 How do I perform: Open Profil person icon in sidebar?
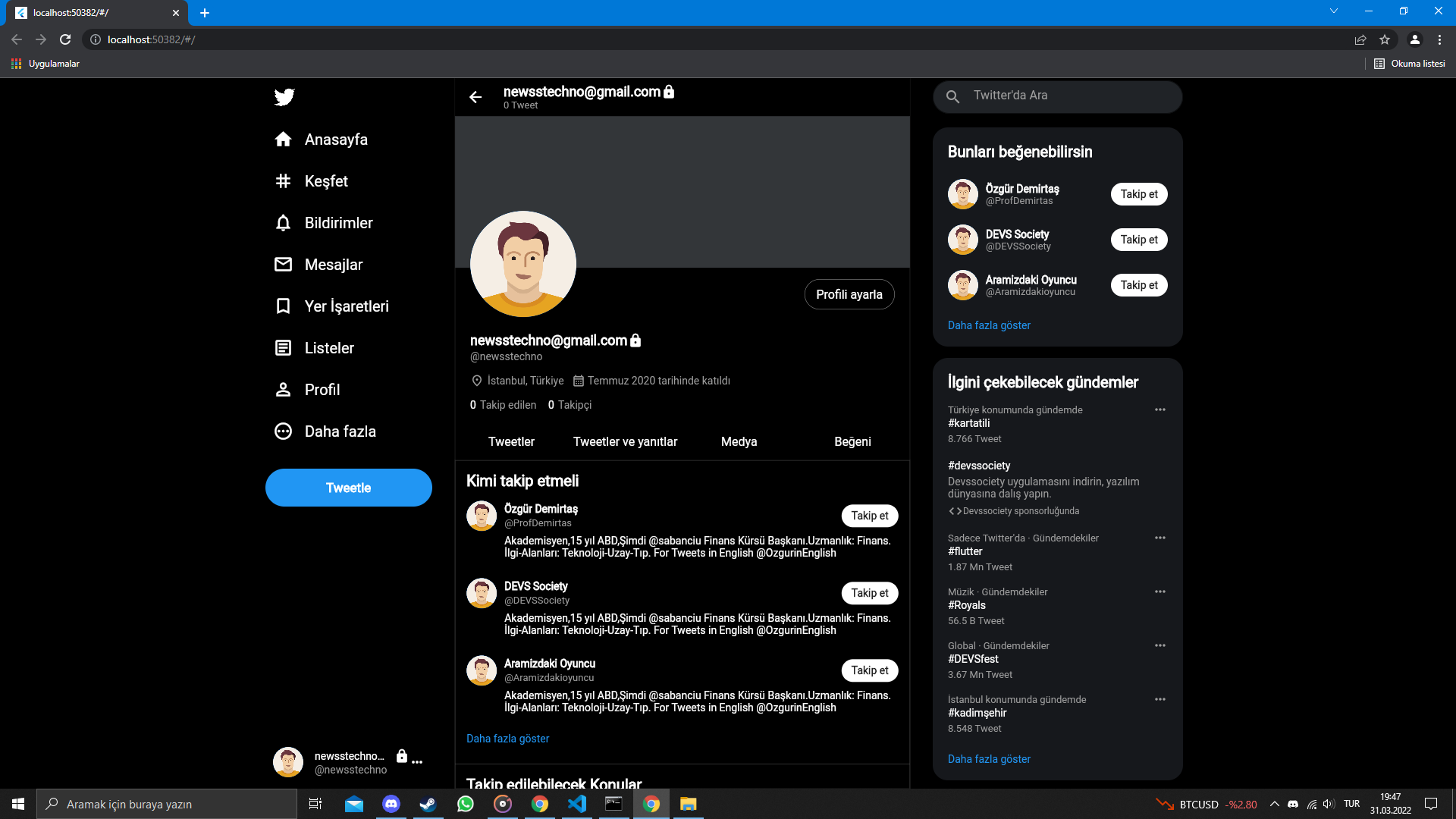[283, 390]
